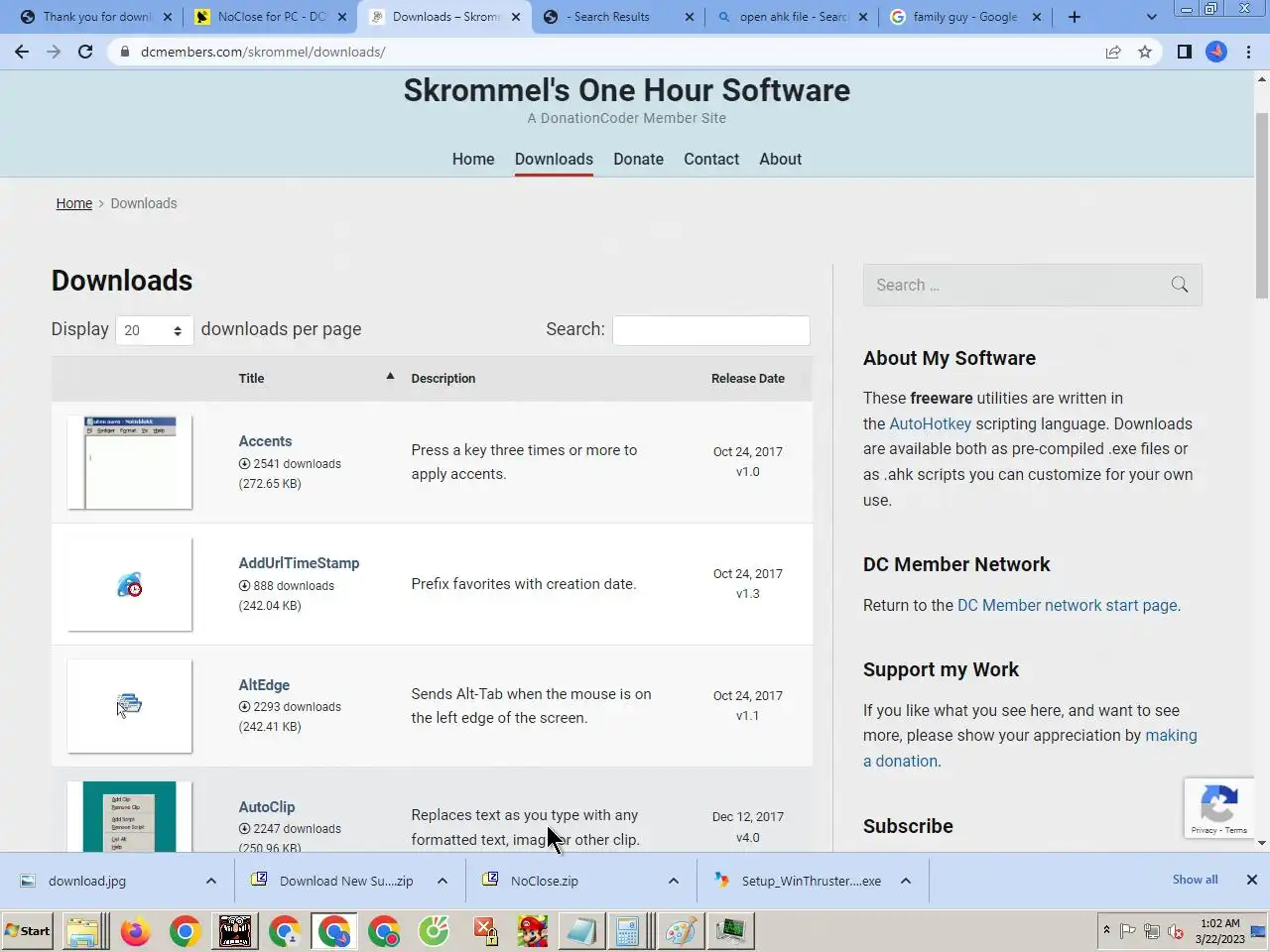The width and height of the screenshot is (1270, 952).
Task: Click the Windows Start button
Action: tap(28, 931)
